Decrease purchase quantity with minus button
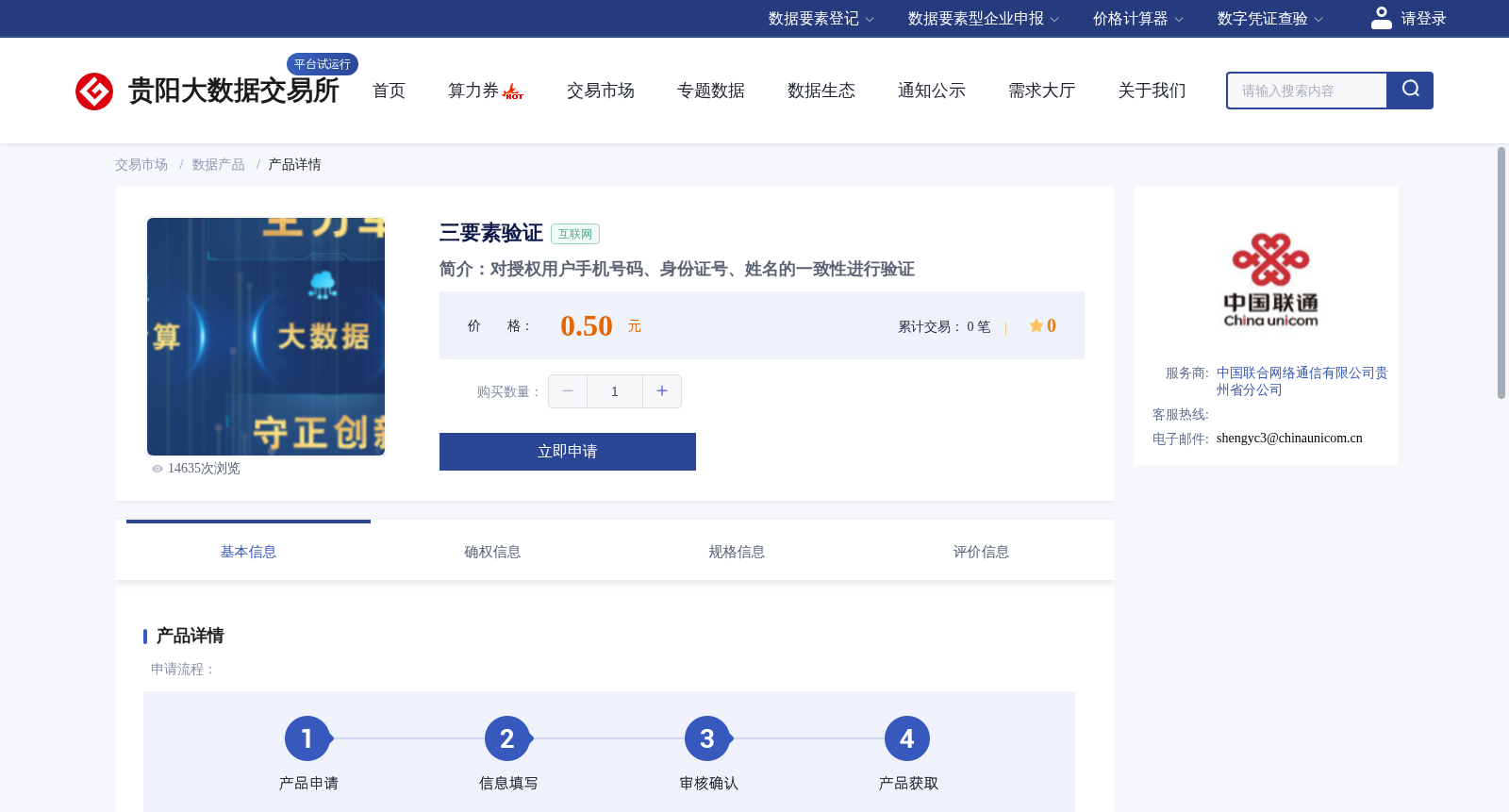The height and width of the screenshot is (812, 1509). pos(568,391)
